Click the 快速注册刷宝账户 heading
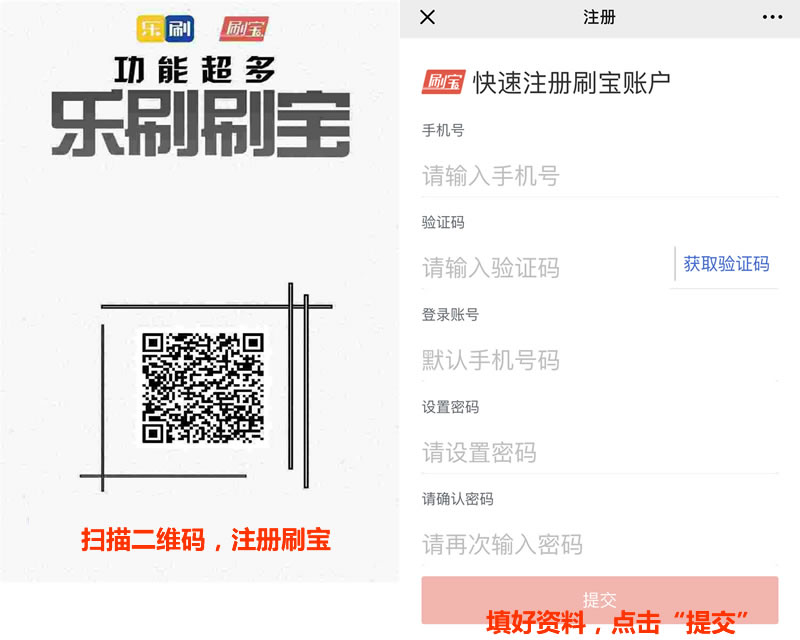The width and height of the screenshot is (800, 640). [x=572, y=83]
